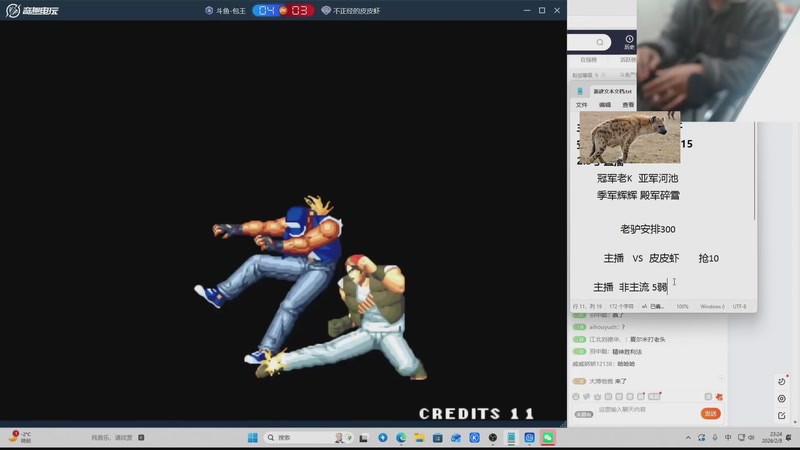Image resolution: width=800 pixels, height=450 pixels.
Task: Click the Notepad icon on the taskbar
Action: coord(511,438)
